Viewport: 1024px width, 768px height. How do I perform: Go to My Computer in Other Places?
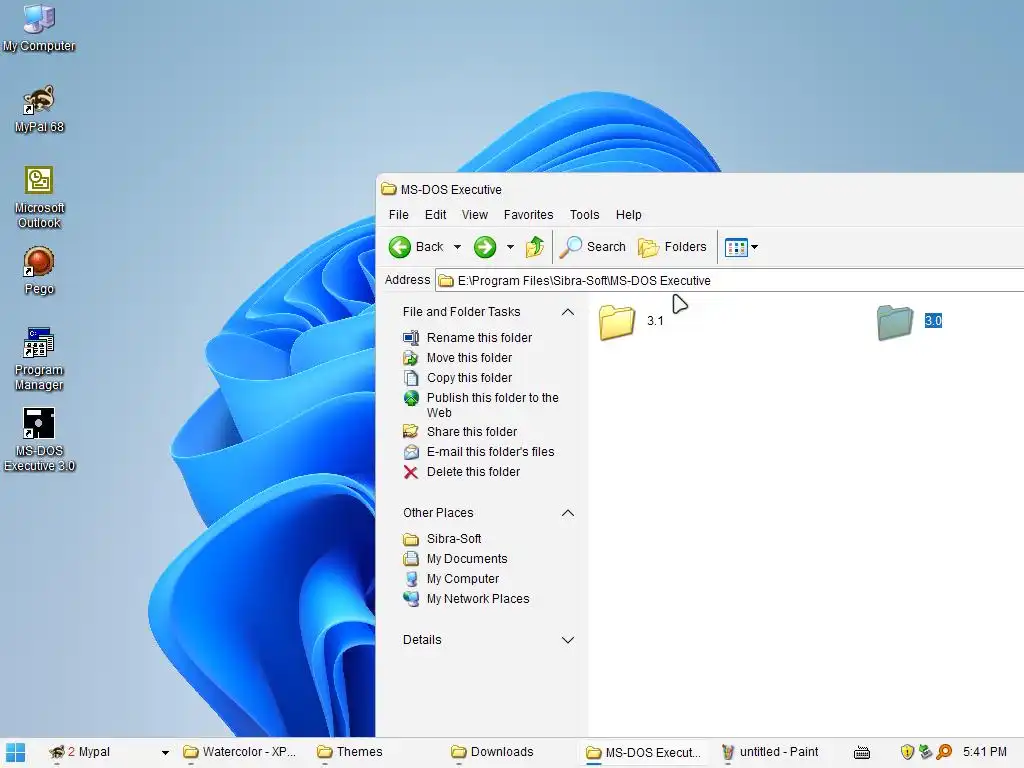click(462, 579)
